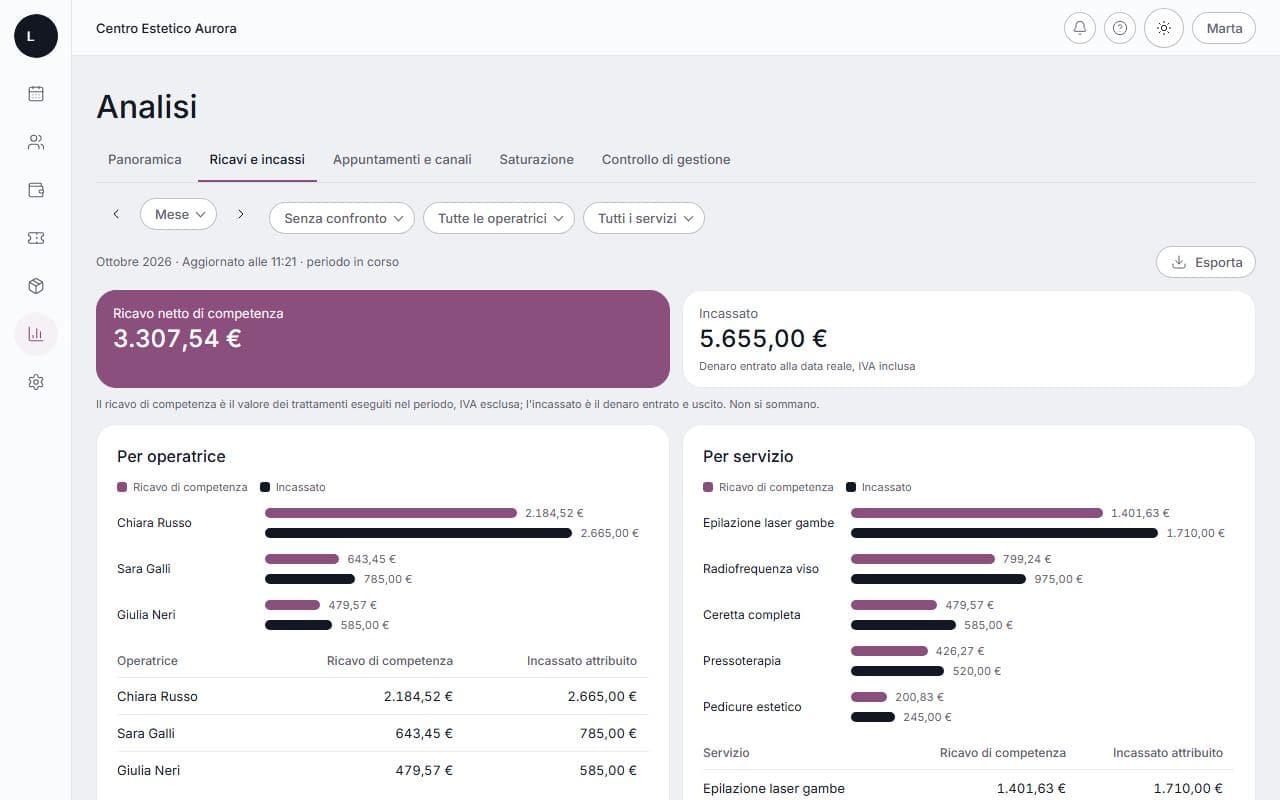Open the calendar icon in sidebar
Image resolution: width=1280 pixels, height=800 pixels.
click(36, 94)
